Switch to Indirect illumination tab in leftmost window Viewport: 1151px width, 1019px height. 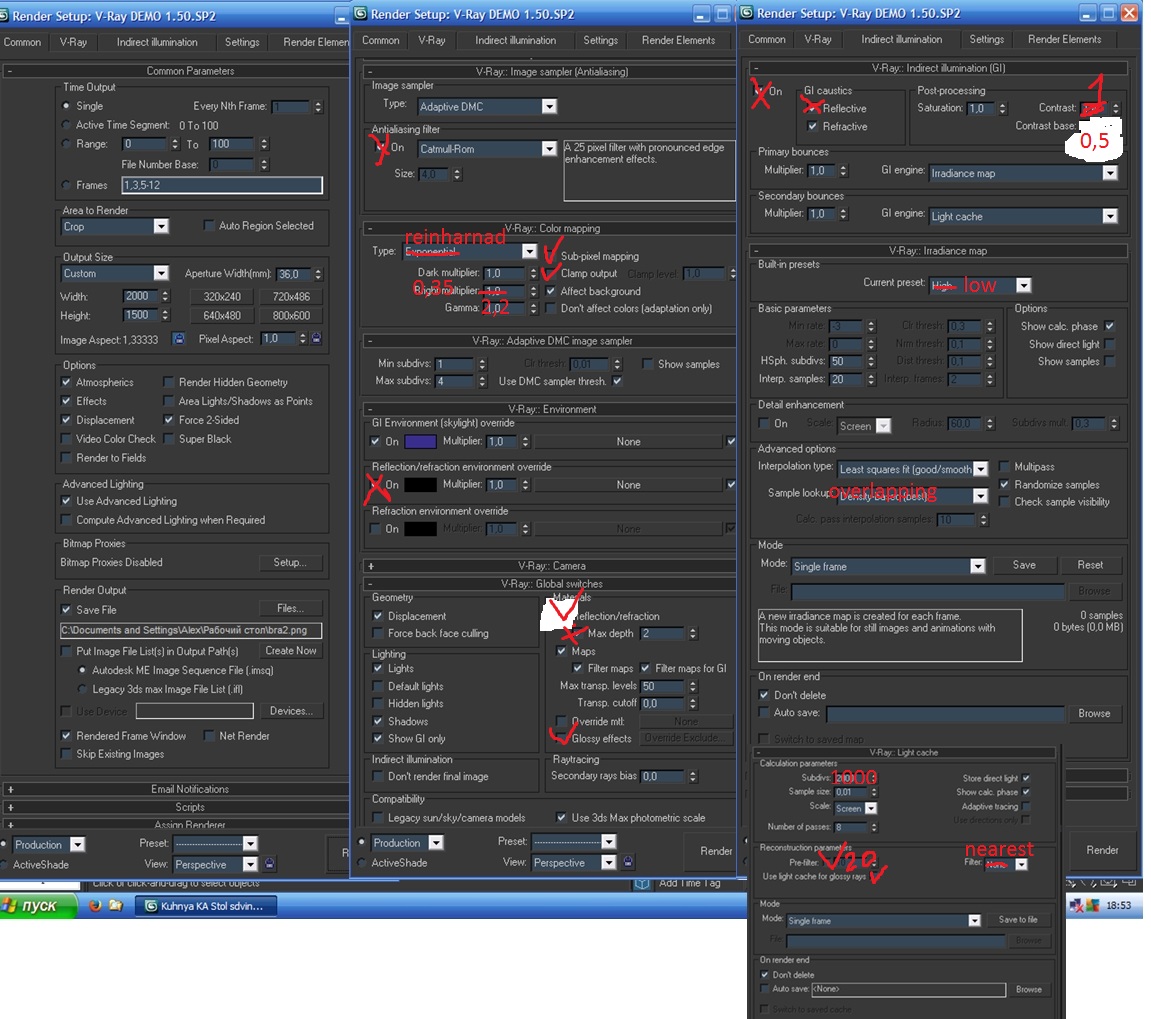point(157,42)
